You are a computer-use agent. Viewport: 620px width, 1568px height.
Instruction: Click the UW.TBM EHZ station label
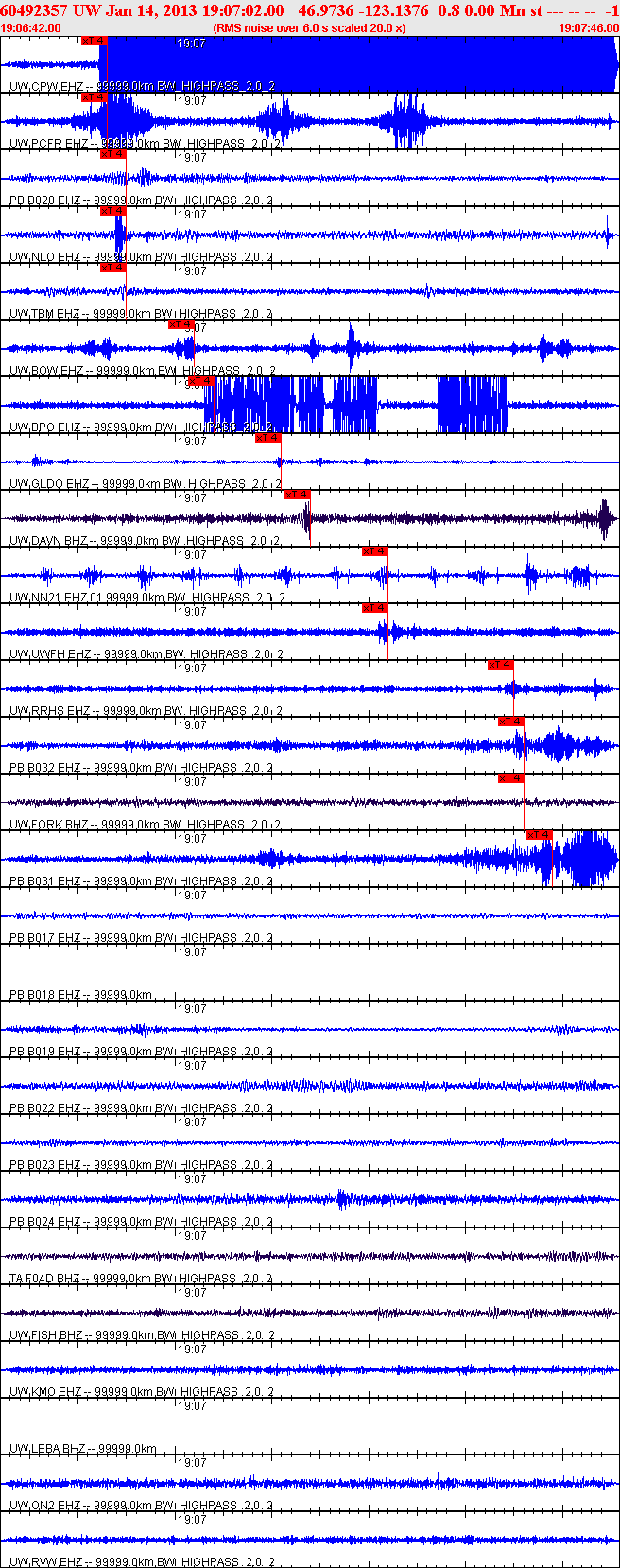[x=45, y=314]
